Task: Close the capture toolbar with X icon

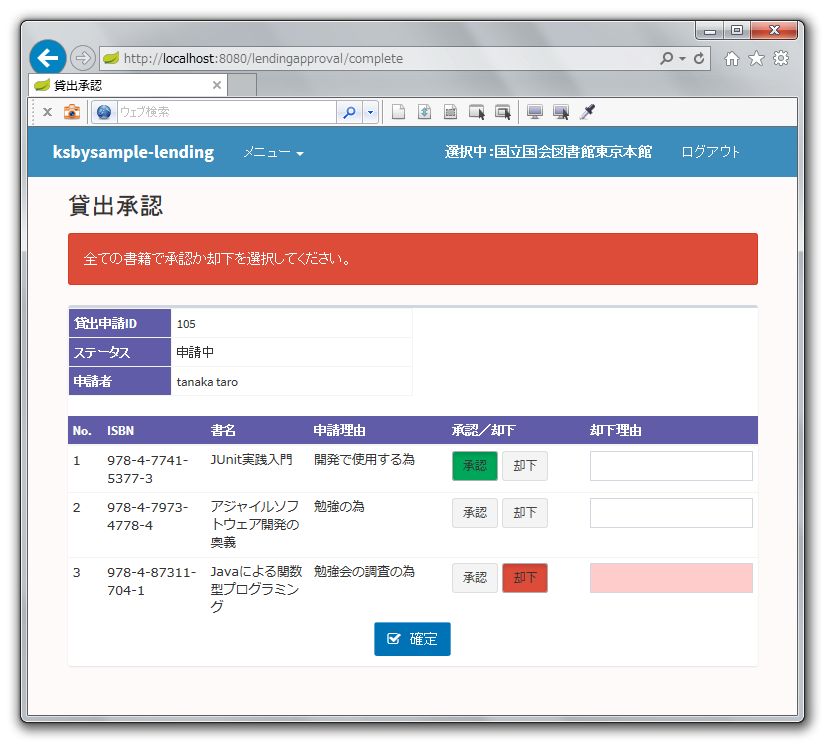Action: (x=47, y=112)
